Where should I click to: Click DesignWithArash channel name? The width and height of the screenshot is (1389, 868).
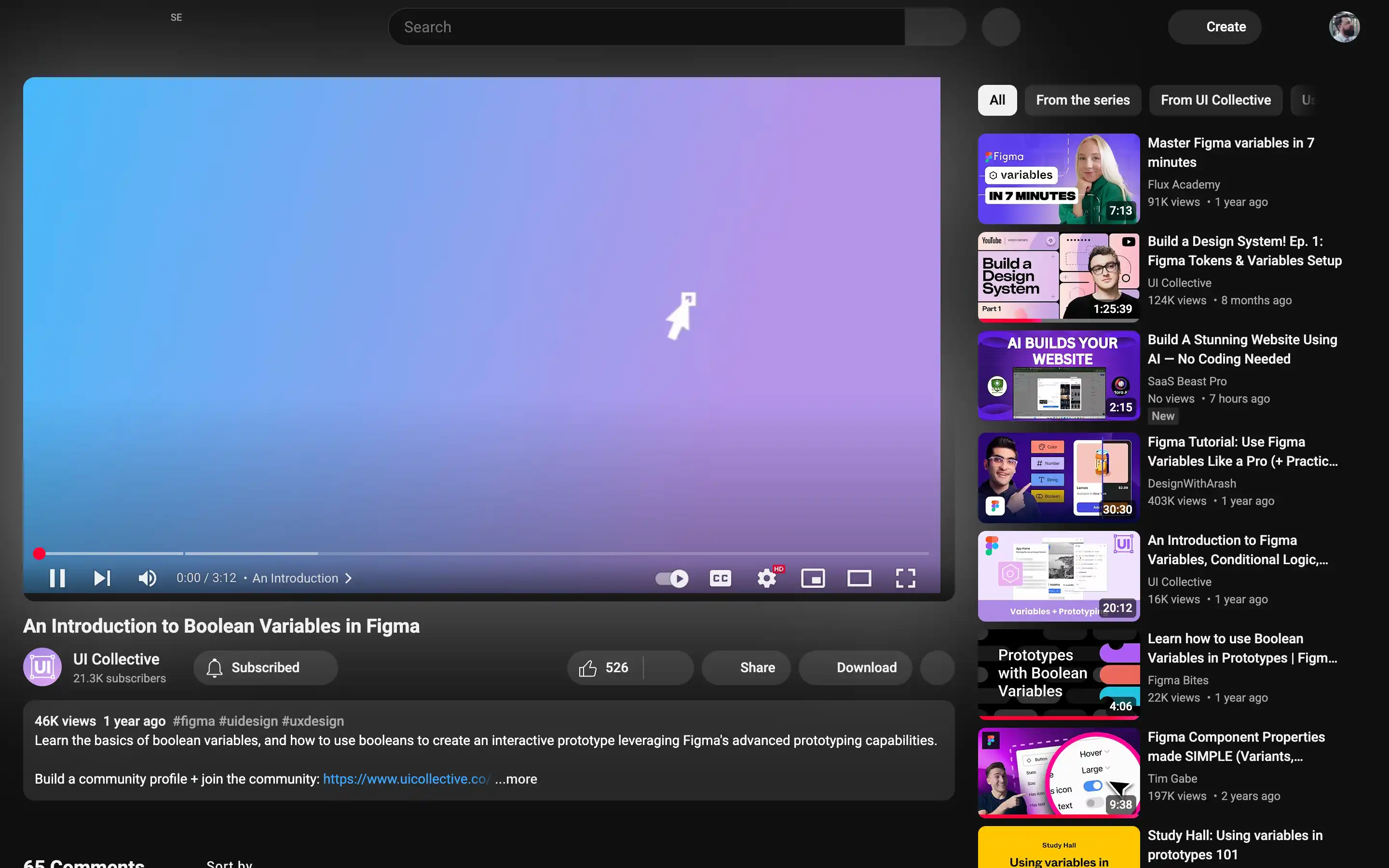[x=1192, y=484]
